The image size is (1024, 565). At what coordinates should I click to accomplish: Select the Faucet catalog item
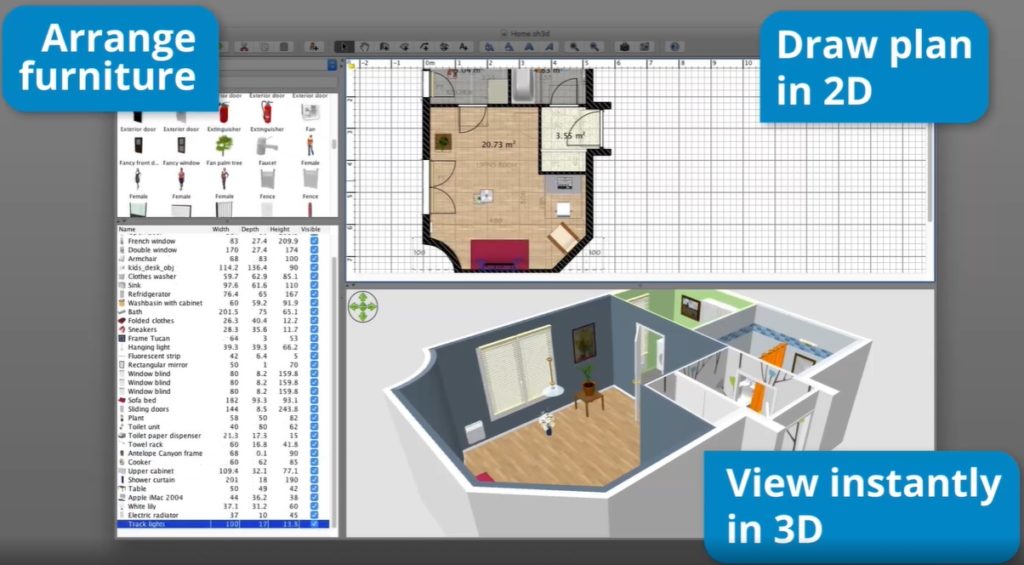(x=267, y=150)
